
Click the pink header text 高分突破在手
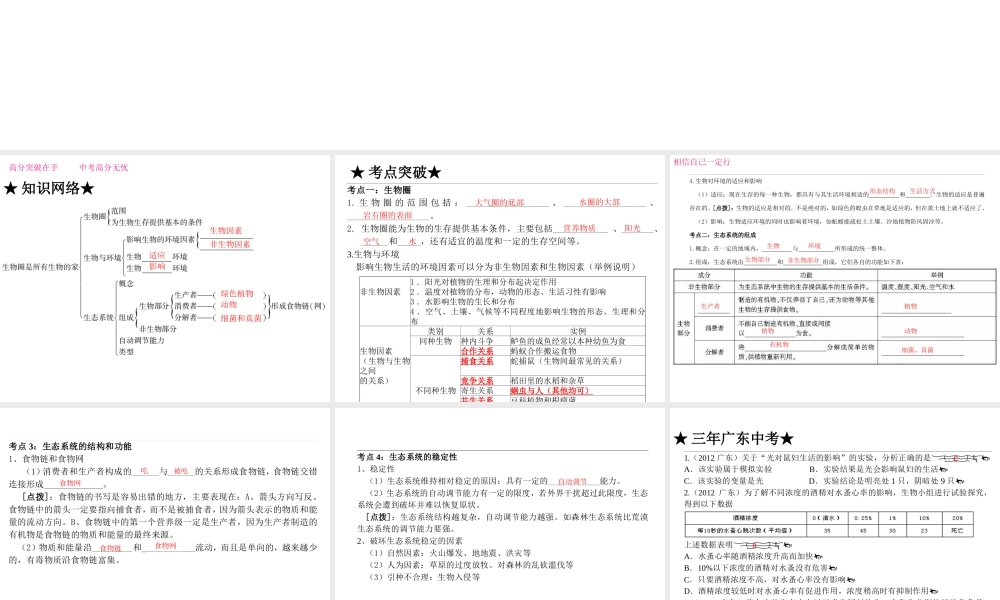pyautogui.click(x=33, y=168)
